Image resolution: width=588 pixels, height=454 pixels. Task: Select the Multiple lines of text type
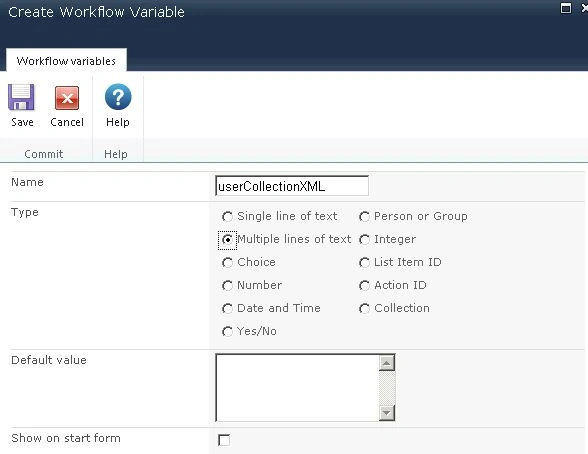pyautogui.click(x=227, y=240)
